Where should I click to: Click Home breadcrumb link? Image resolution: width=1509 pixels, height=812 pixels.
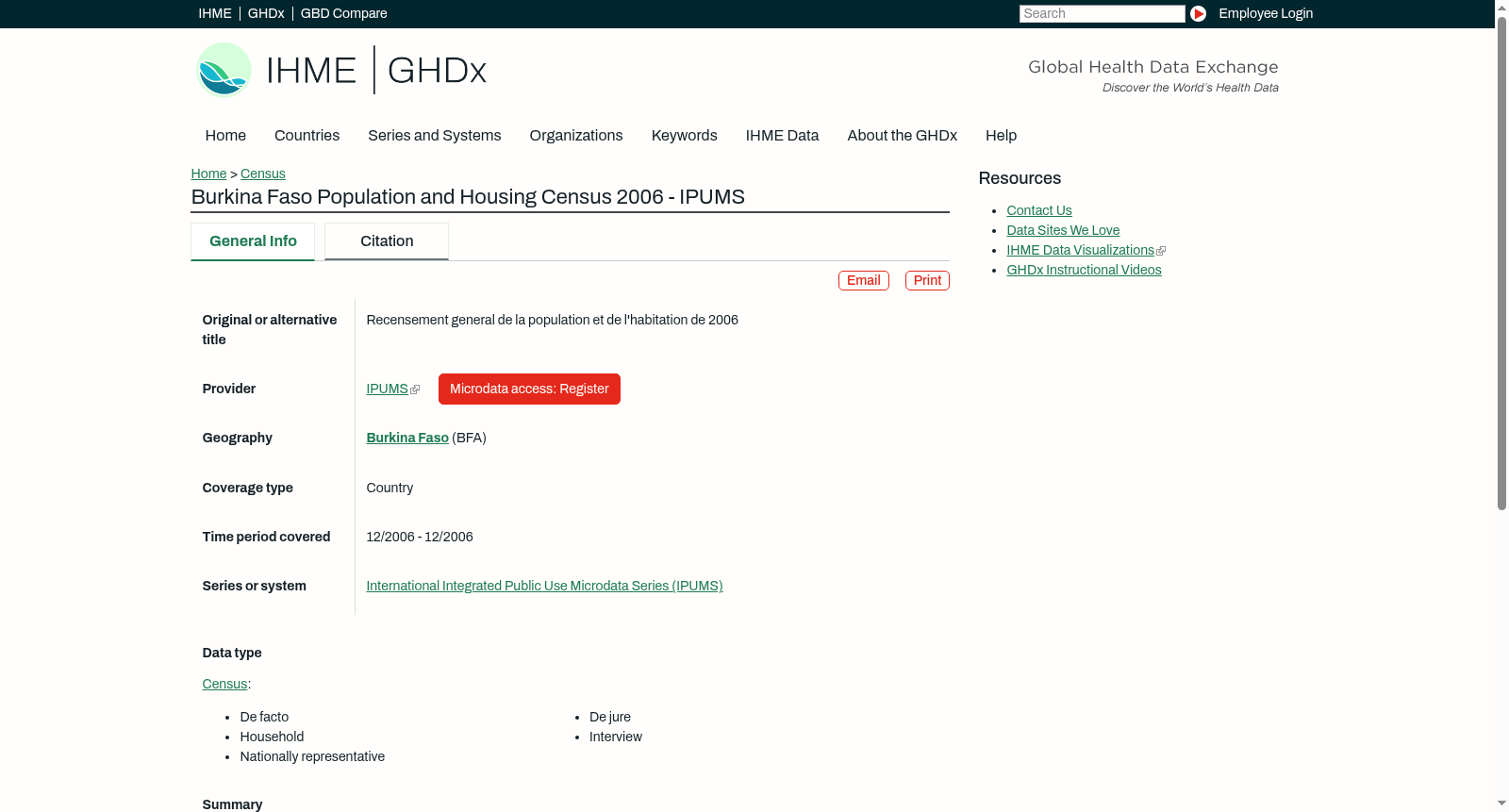pyautogui.click(x=208, y=174)
